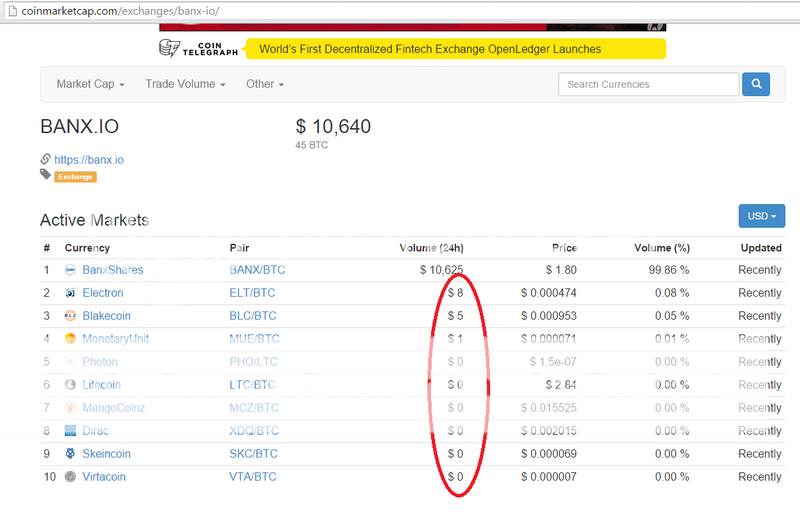Viewport: 800px width, 512px height.
Task: Click the tag icon beside Exchange label
Action: pyautogui.click(x=45, y=175)
